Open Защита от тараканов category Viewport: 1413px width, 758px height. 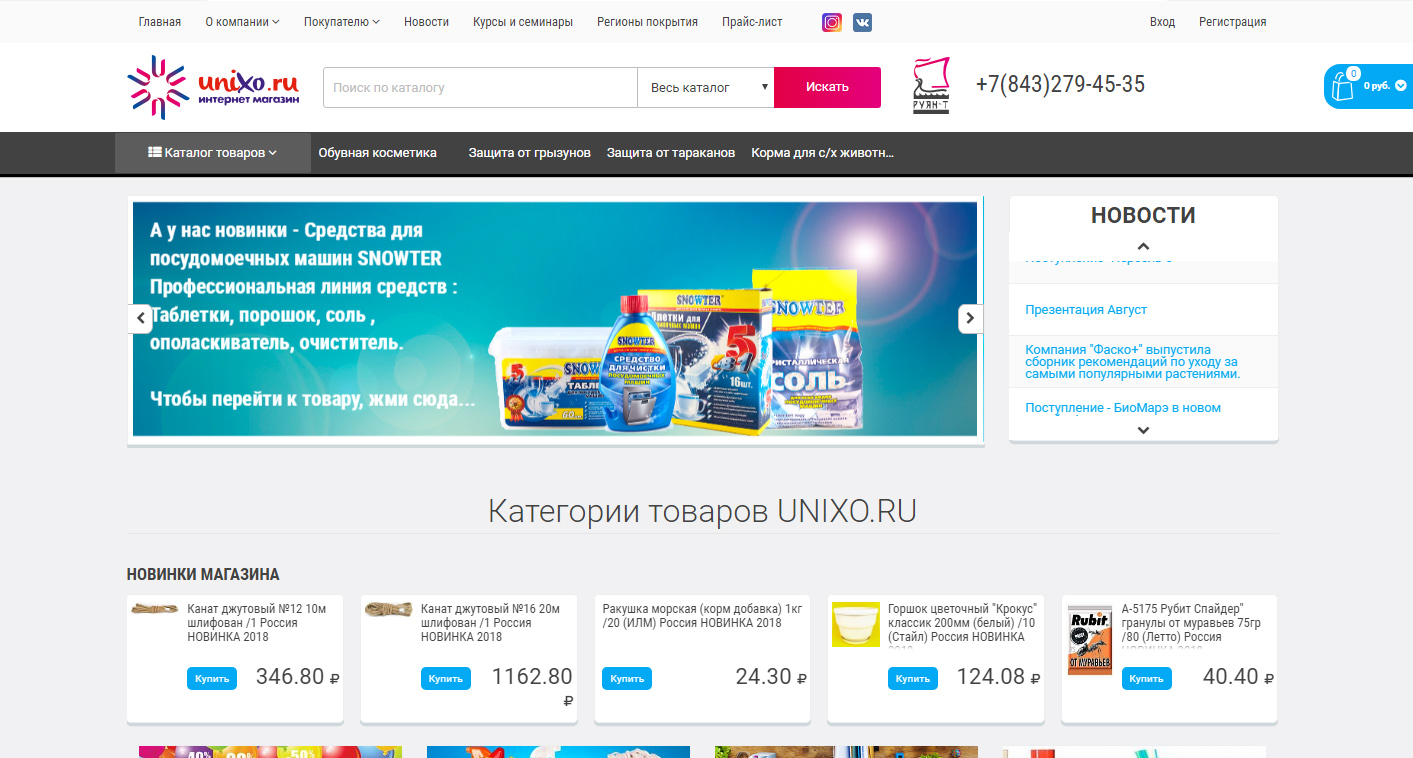click(x=671, y=153)
